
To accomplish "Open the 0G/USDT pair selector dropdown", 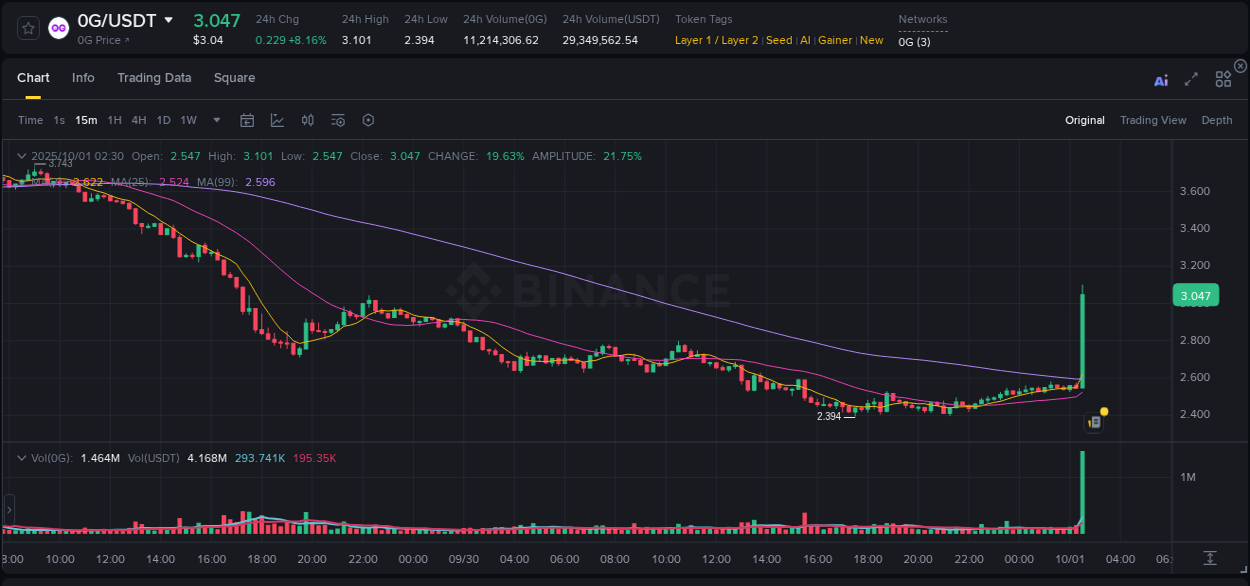I will point(168,19).
